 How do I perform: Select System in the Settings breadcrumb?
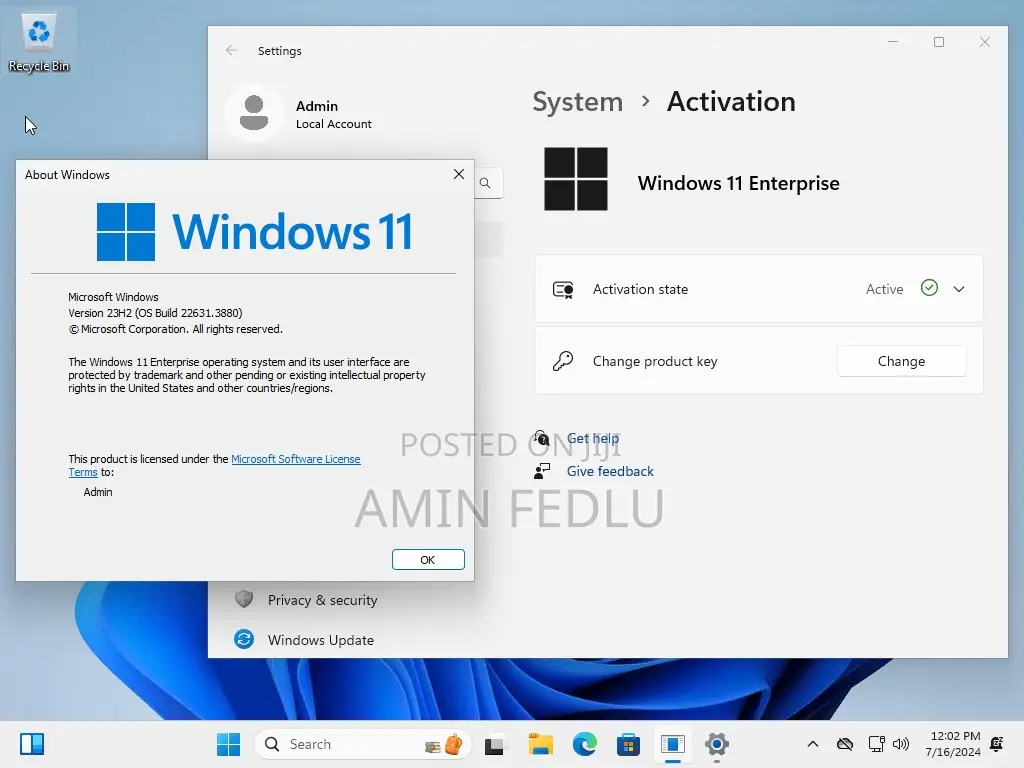pyautogui.click(x=577, y=101)
